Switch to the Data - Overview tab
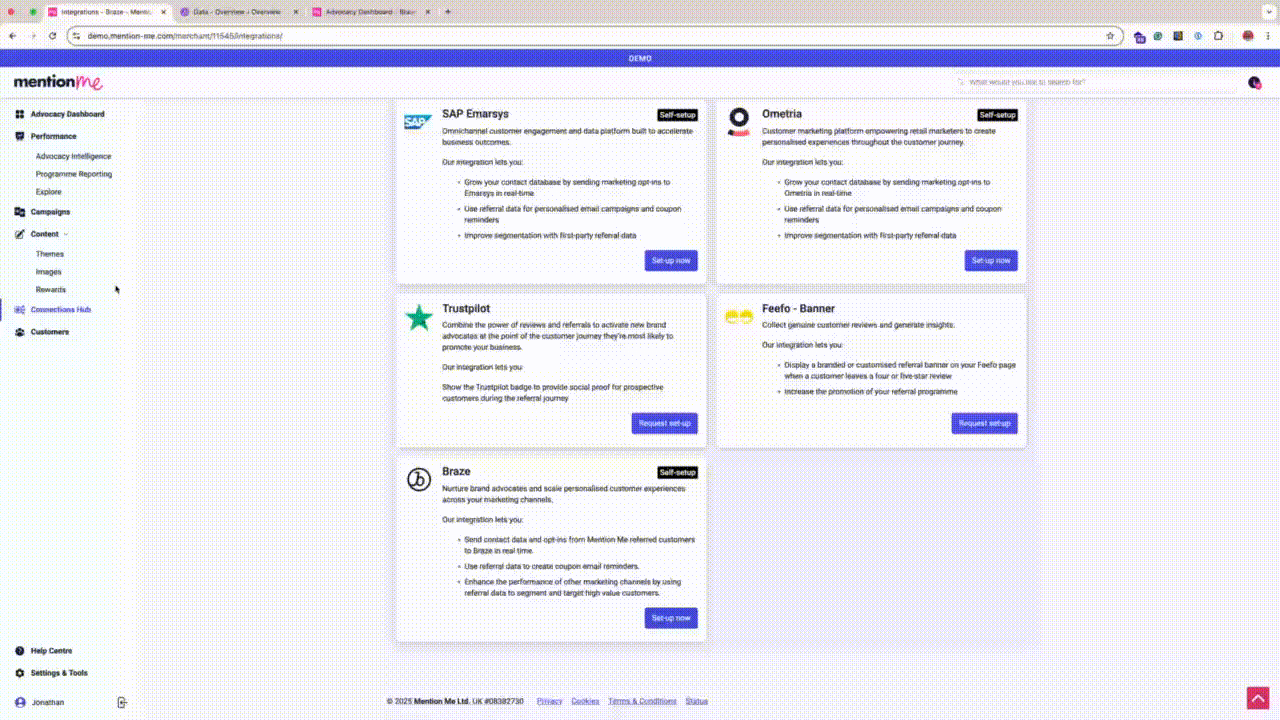This screenshot has width=1280, height=720. click(238, 12)
